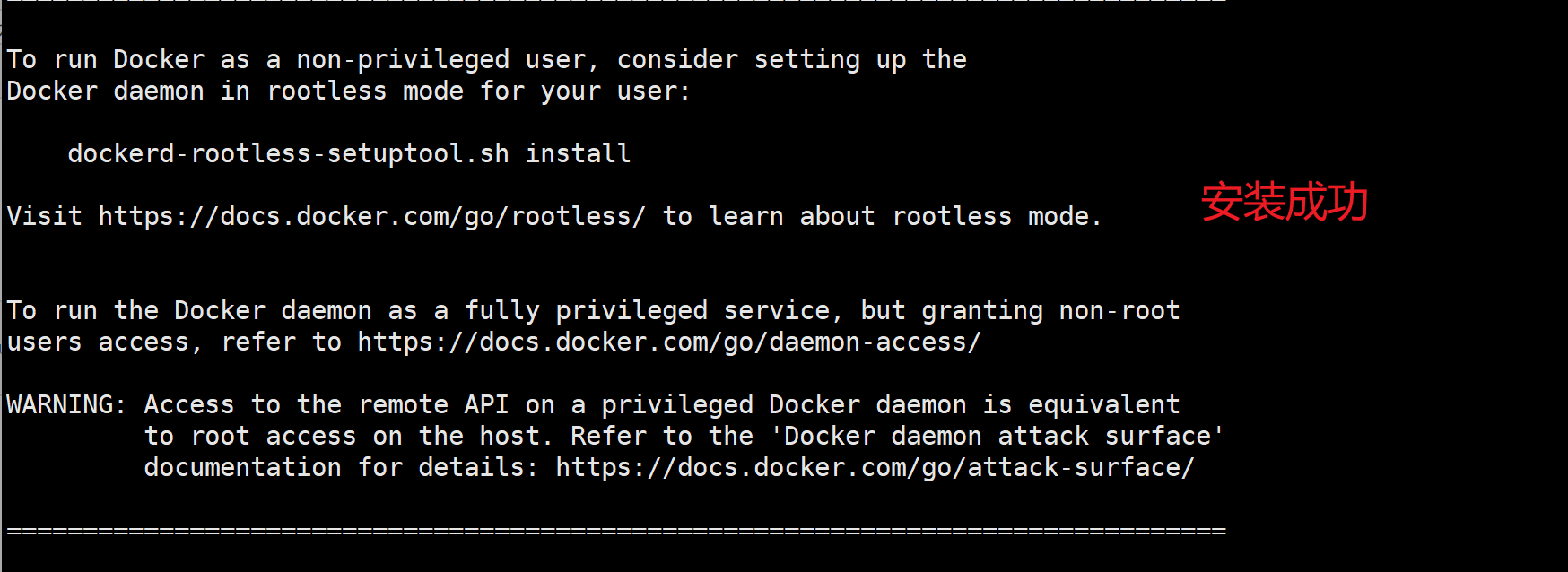Screen dimensions: 1568x572
Task: Click the quoted 'Docker daemon attack surface' text
Action: coord(997,437)
